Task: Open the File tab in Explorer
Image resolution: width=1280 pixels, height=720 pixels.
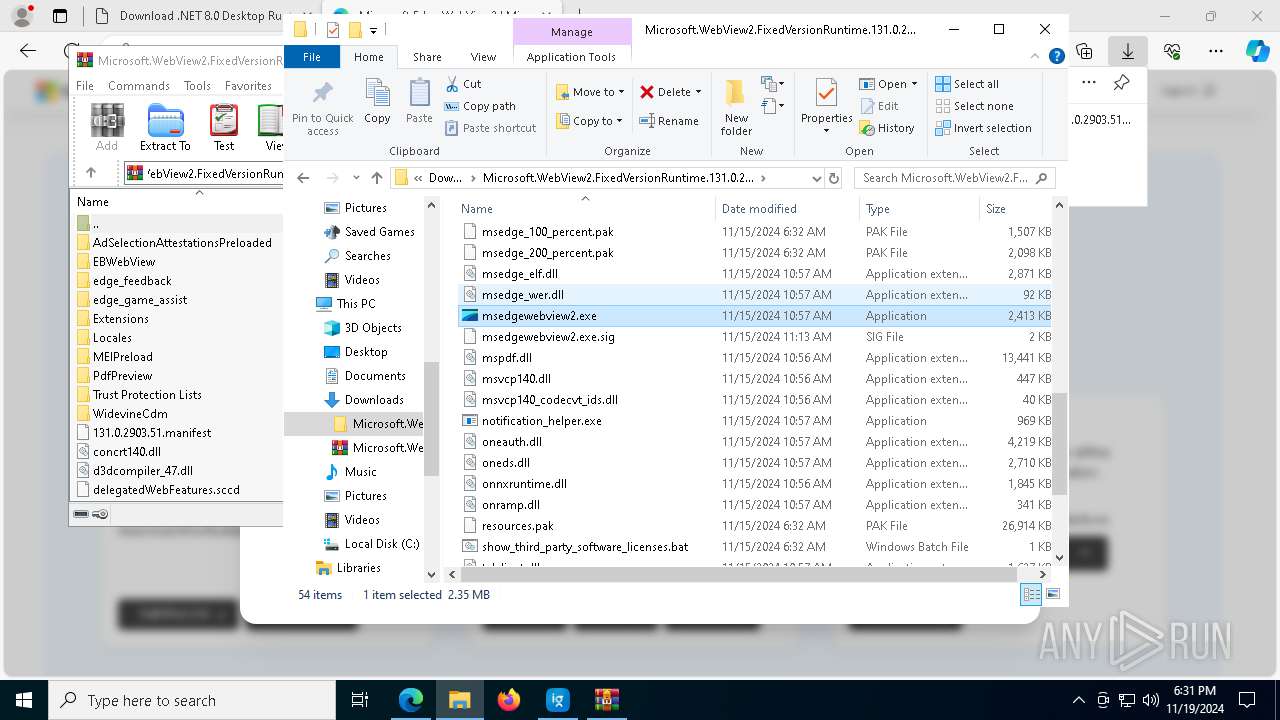Action: [x=312, y=57]
